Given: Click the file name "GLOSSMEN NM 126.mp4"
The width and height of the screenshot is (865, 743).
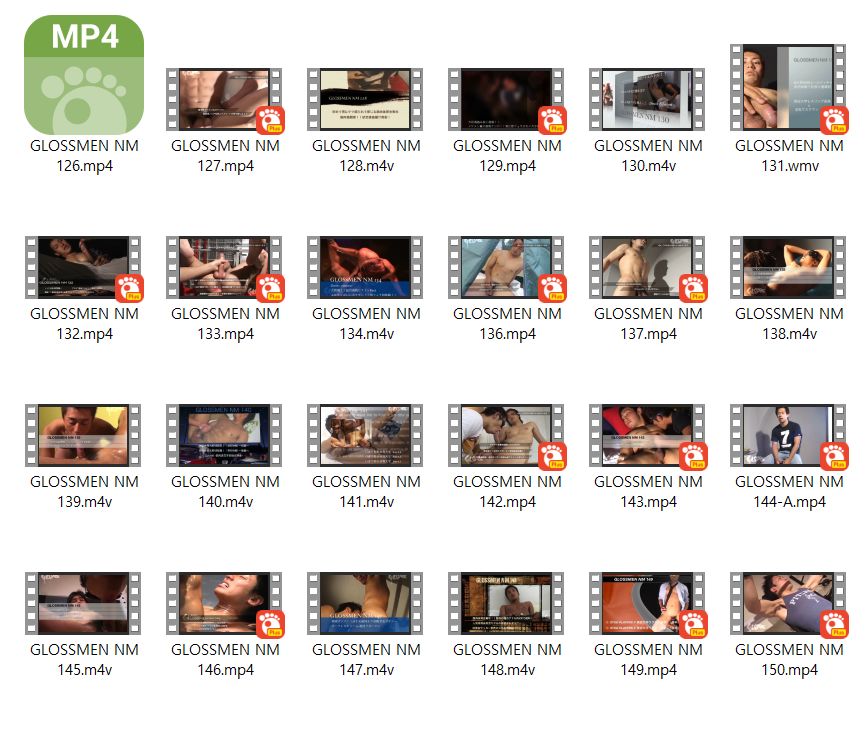Looking at the screenshot, I should [84, 156].
